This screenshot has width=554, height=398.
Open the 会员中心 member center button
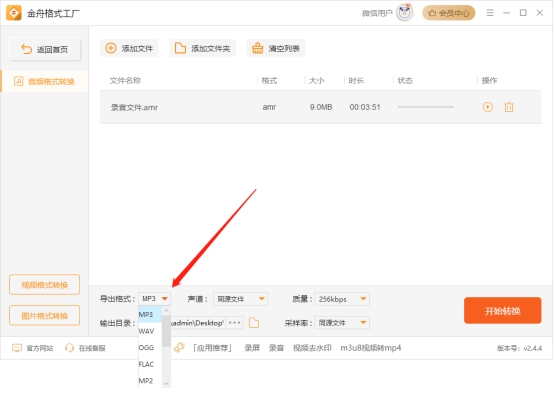tap(449, 13)
